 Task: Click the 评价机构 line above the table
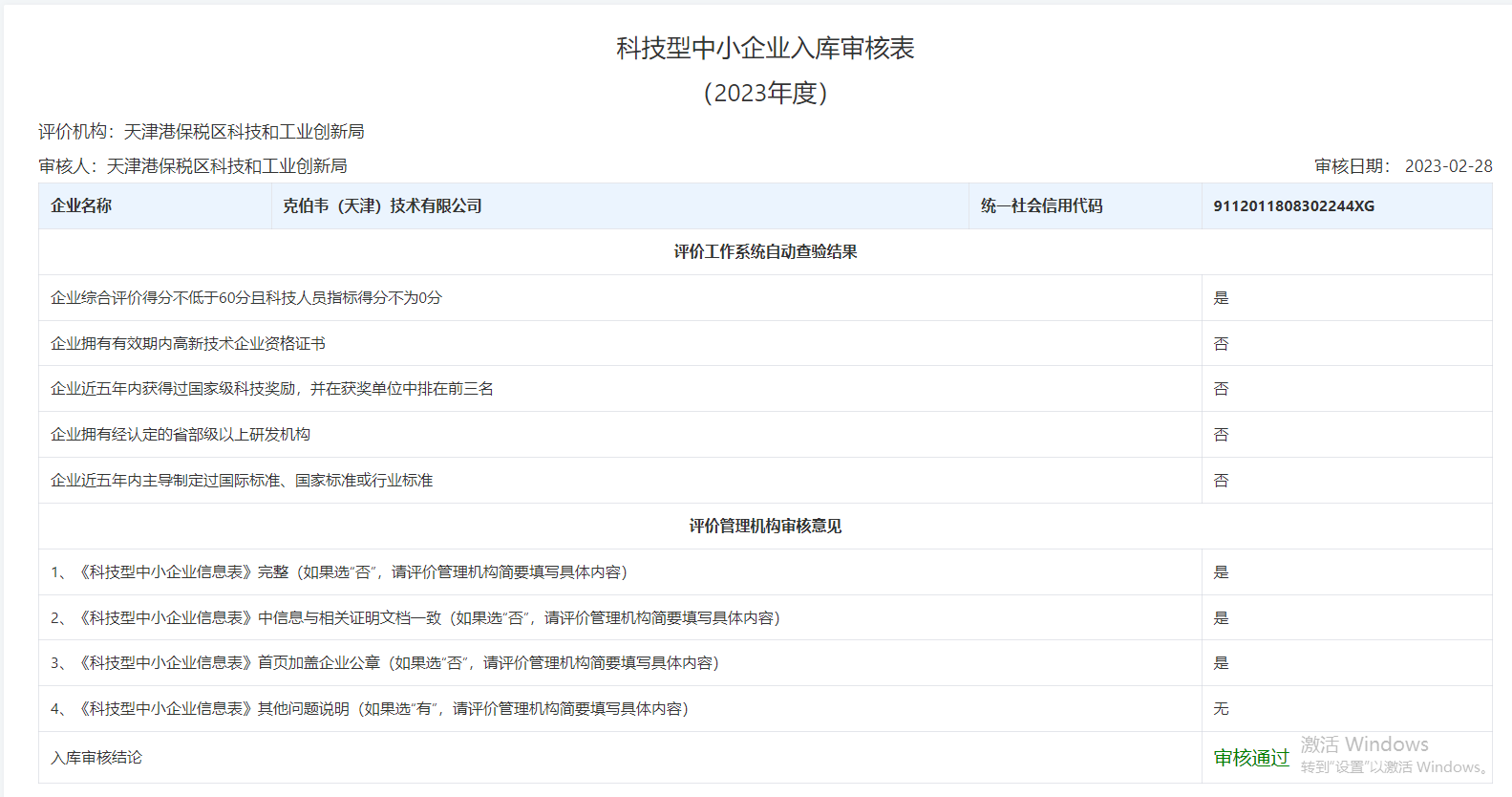tap(201, 132)
